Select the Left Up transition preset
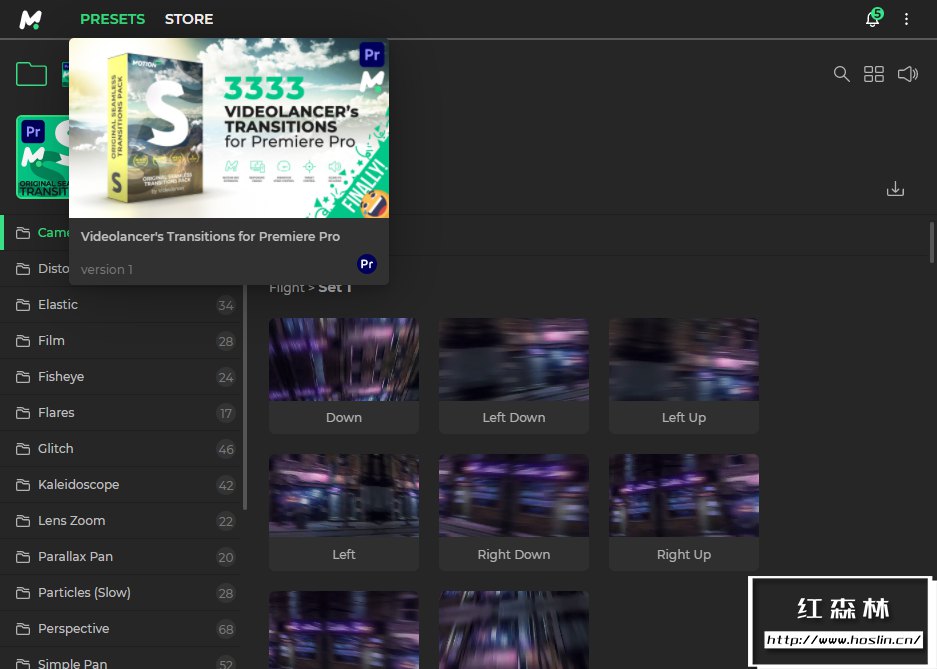Viewport: 937px width, 669px height. coord(684,376)
